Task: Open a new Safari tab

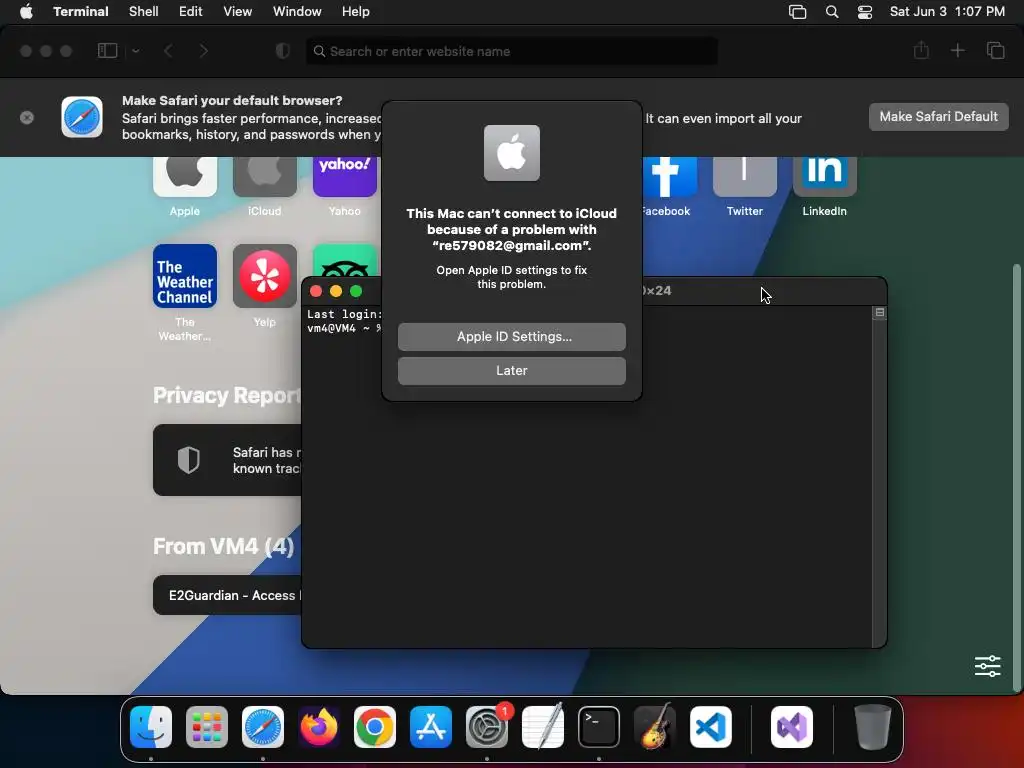Action: (x=957, y=50)
